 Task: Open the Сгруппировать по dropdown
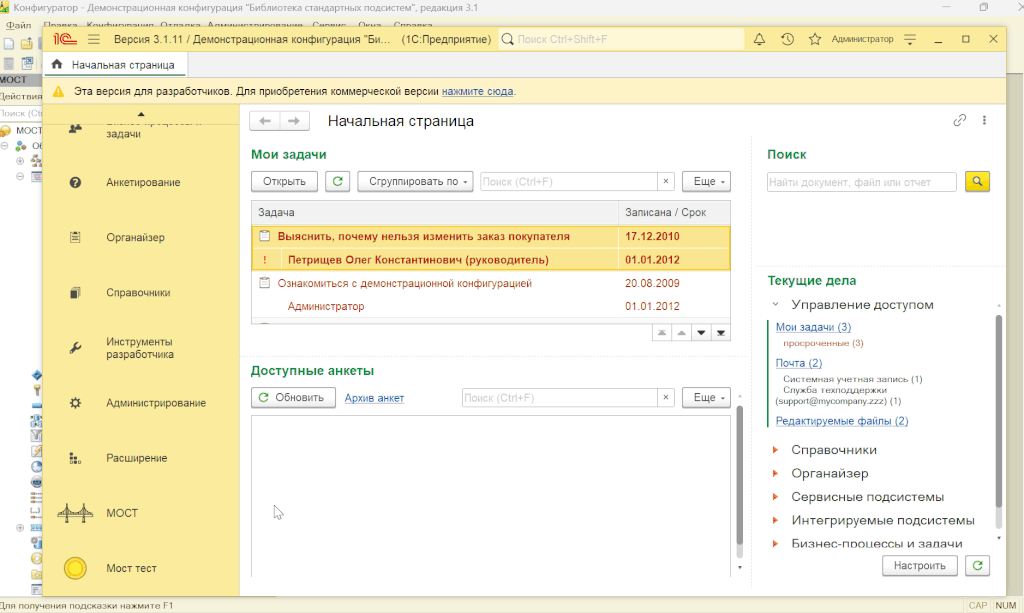pyautogui.click(x=414, y=181)
